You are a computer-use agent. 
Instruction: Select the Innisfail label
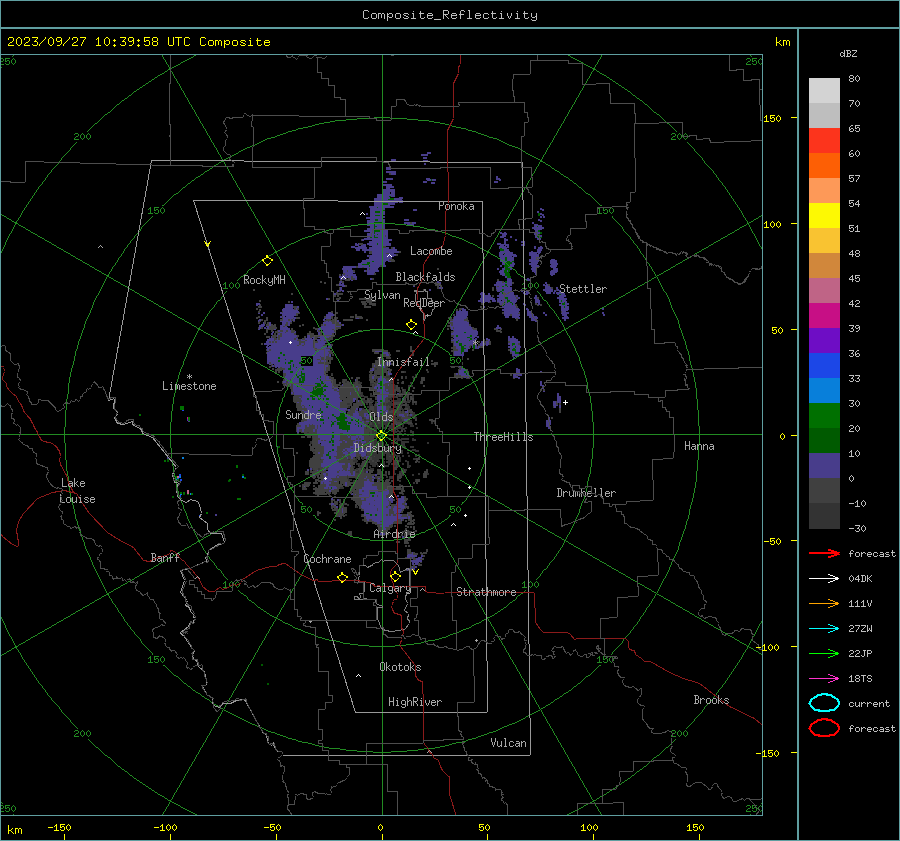tap(403, 362)
